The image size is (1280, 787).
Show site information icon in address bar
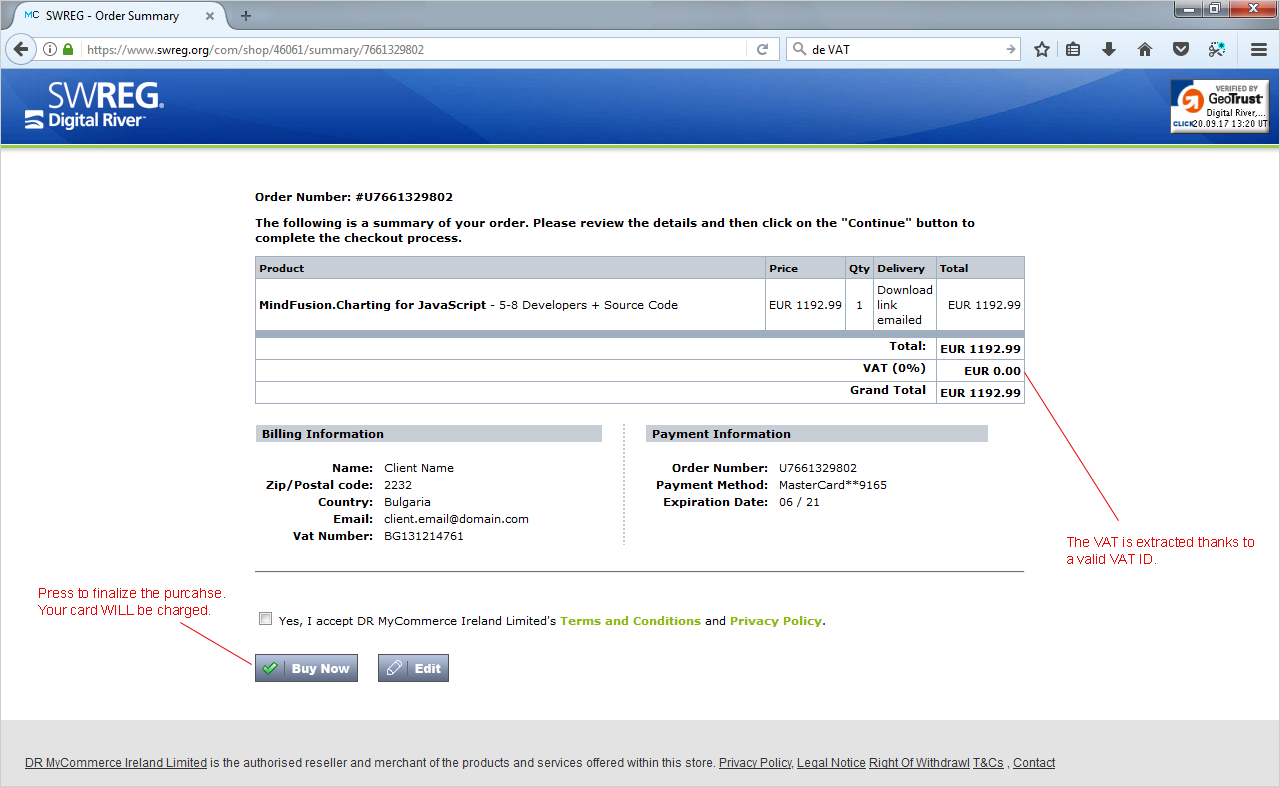pos(49,49)
